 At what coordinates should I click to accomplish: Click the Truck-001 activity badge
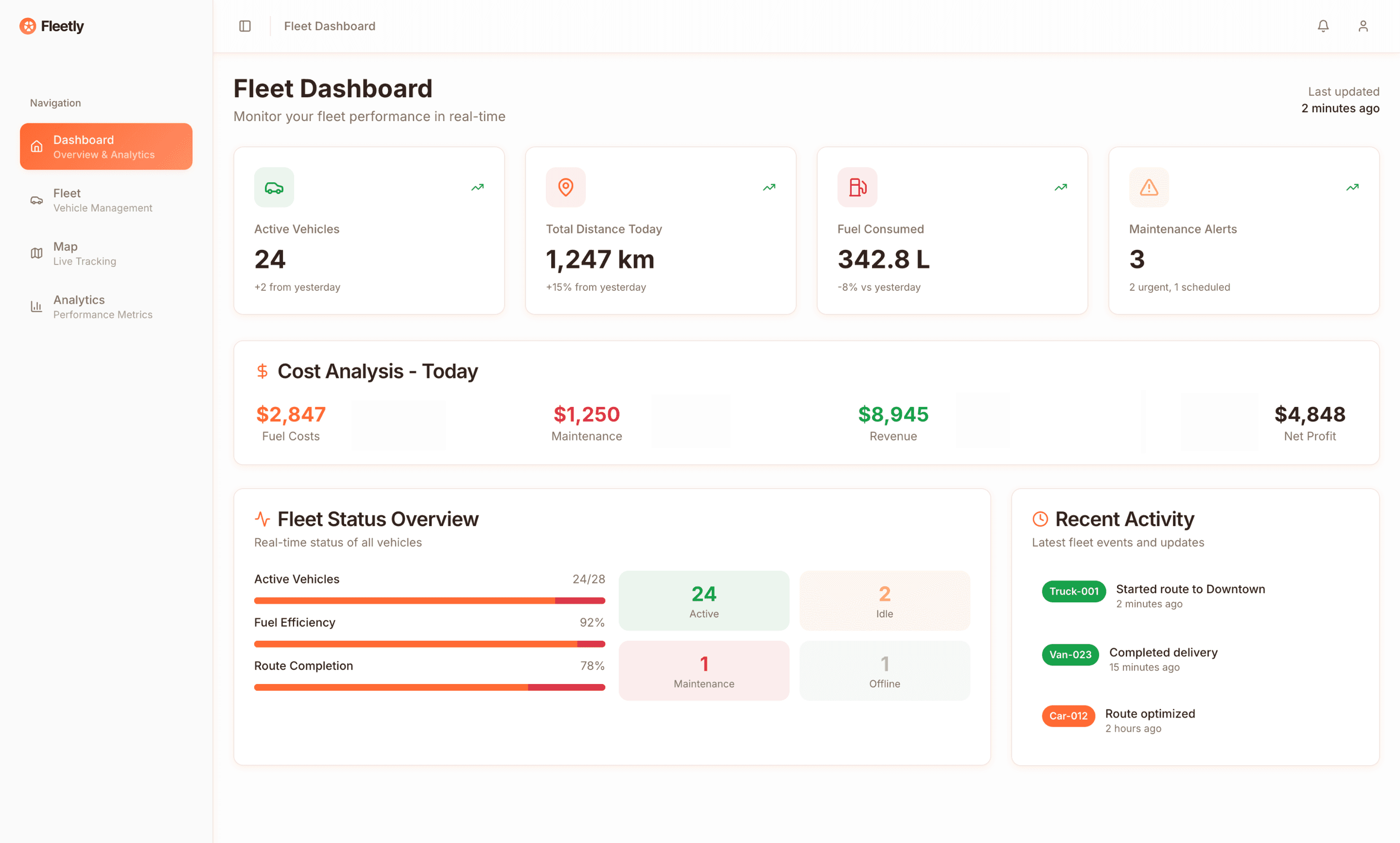tap(1073, 591)
